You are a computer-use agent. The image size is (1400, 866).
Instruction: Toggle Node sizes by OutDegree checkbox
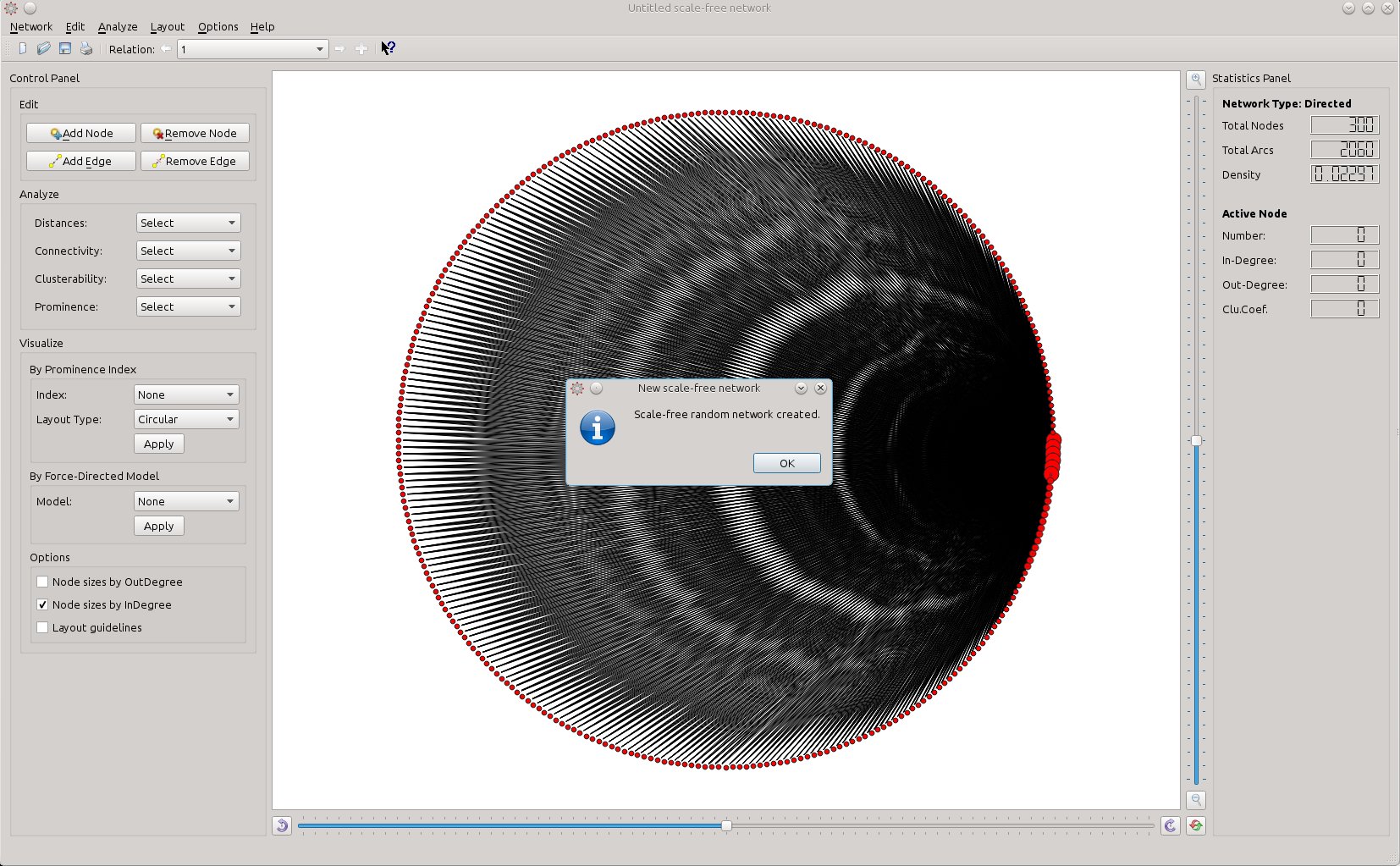42,582
